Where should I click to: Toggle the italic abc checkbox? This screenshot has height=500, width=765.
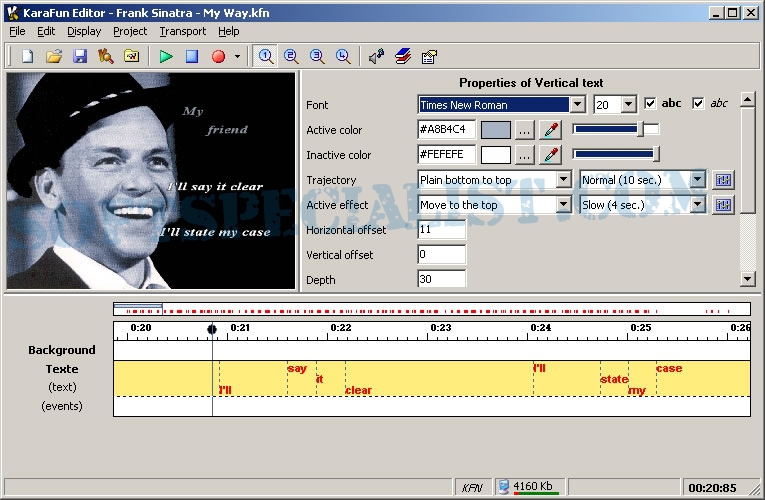click(698, 104)
